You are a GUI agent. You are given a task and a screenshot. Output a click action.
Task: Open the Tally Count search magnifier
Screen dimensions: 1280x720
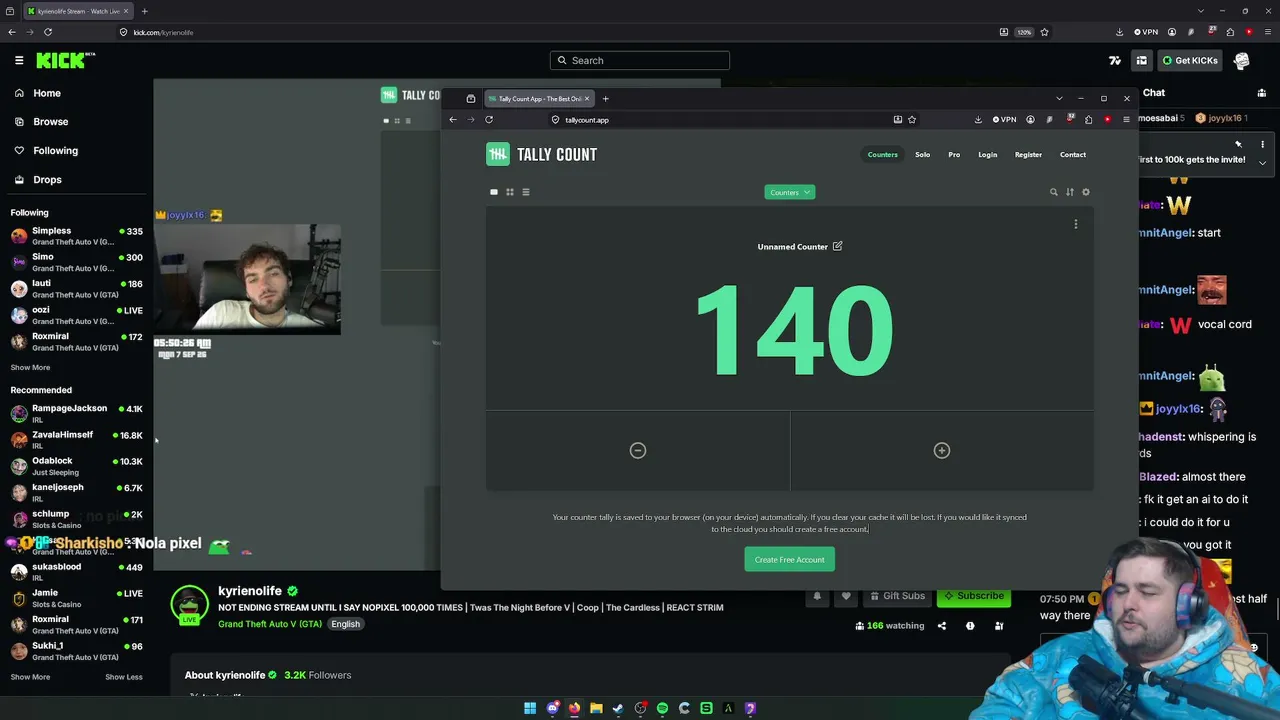coord(1053,192)
